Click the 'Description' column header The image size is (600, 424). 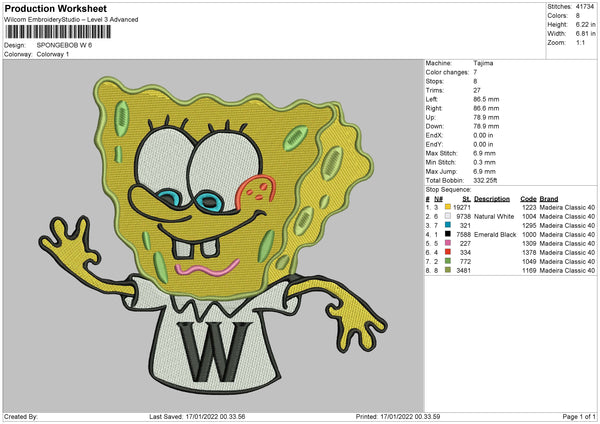tap(492, 199)
